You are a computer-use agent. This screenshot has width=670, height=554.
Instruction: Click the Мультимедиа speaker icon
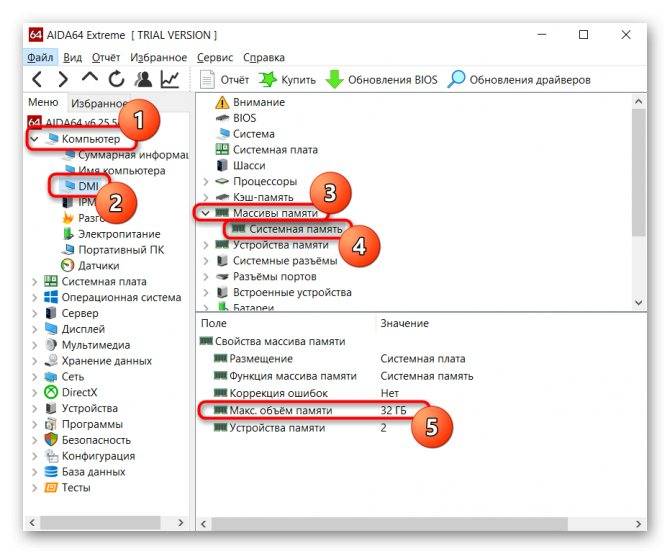click(51, 345)
